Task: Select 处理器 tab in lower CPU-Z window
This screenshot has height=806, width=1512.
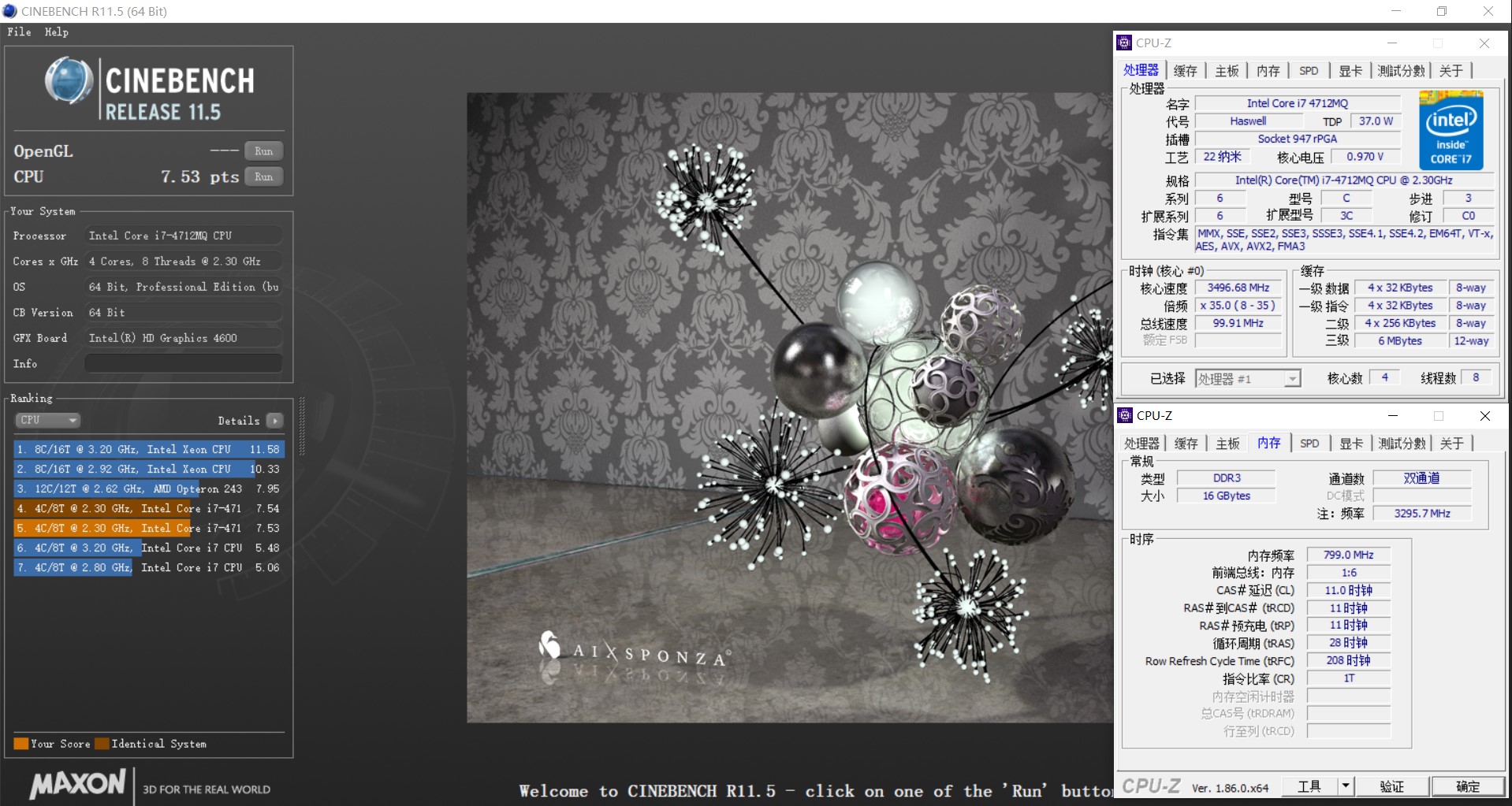Action: [x=1141, y=444]
